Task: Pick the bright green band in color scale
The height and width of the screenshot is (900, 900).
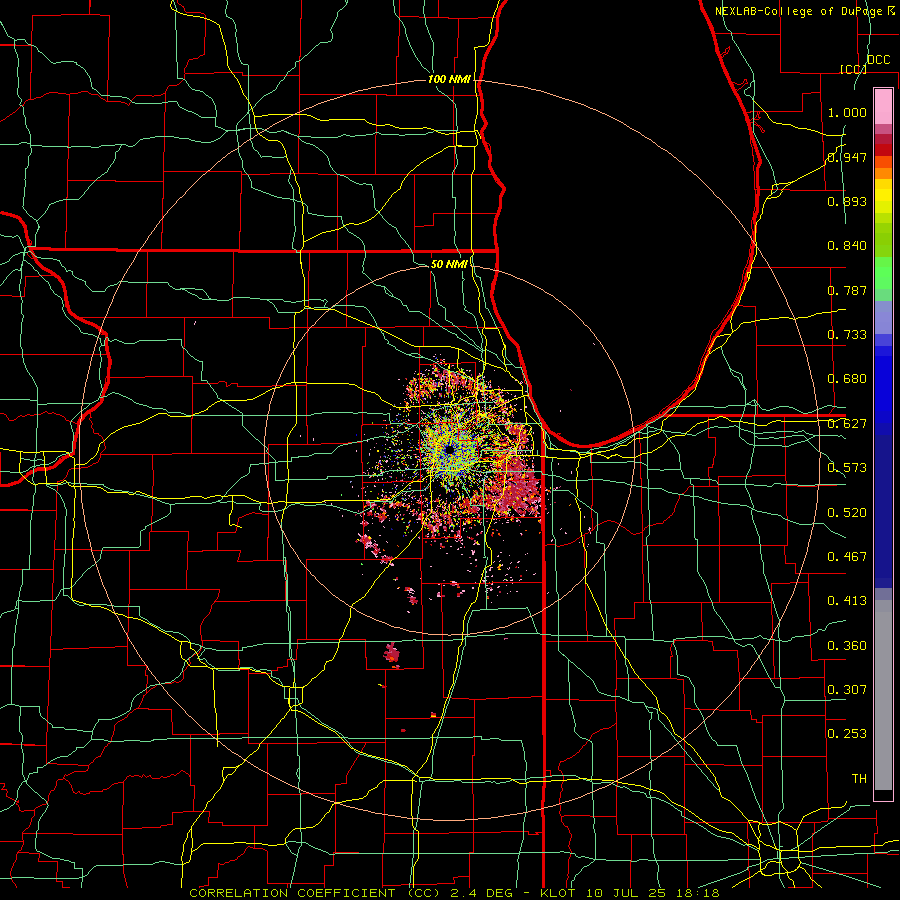Action: [883, 273]
